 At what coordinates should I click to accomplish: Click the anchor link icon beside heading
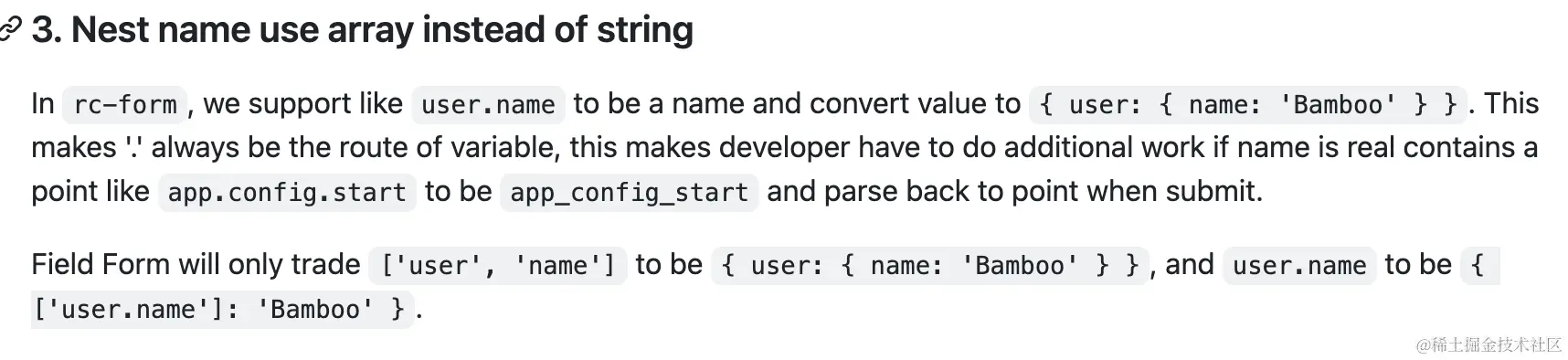click(10, 30)
